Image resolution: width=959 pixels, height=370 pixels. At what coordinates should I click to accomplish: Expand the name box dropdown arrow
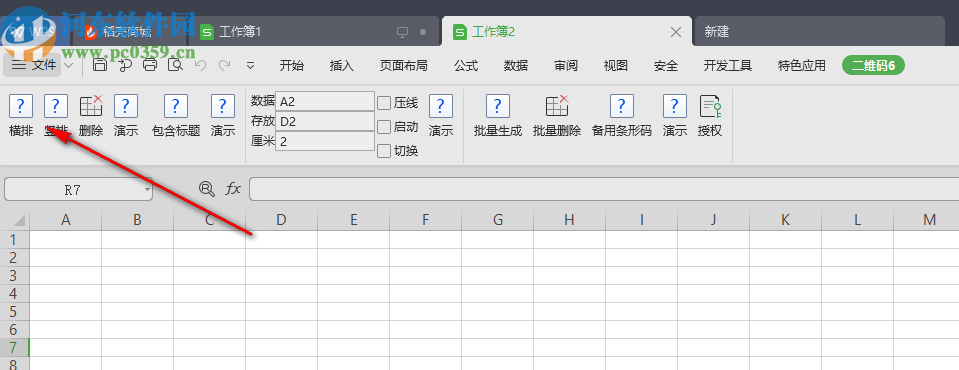pyautogui.click(x=147, y=190)
